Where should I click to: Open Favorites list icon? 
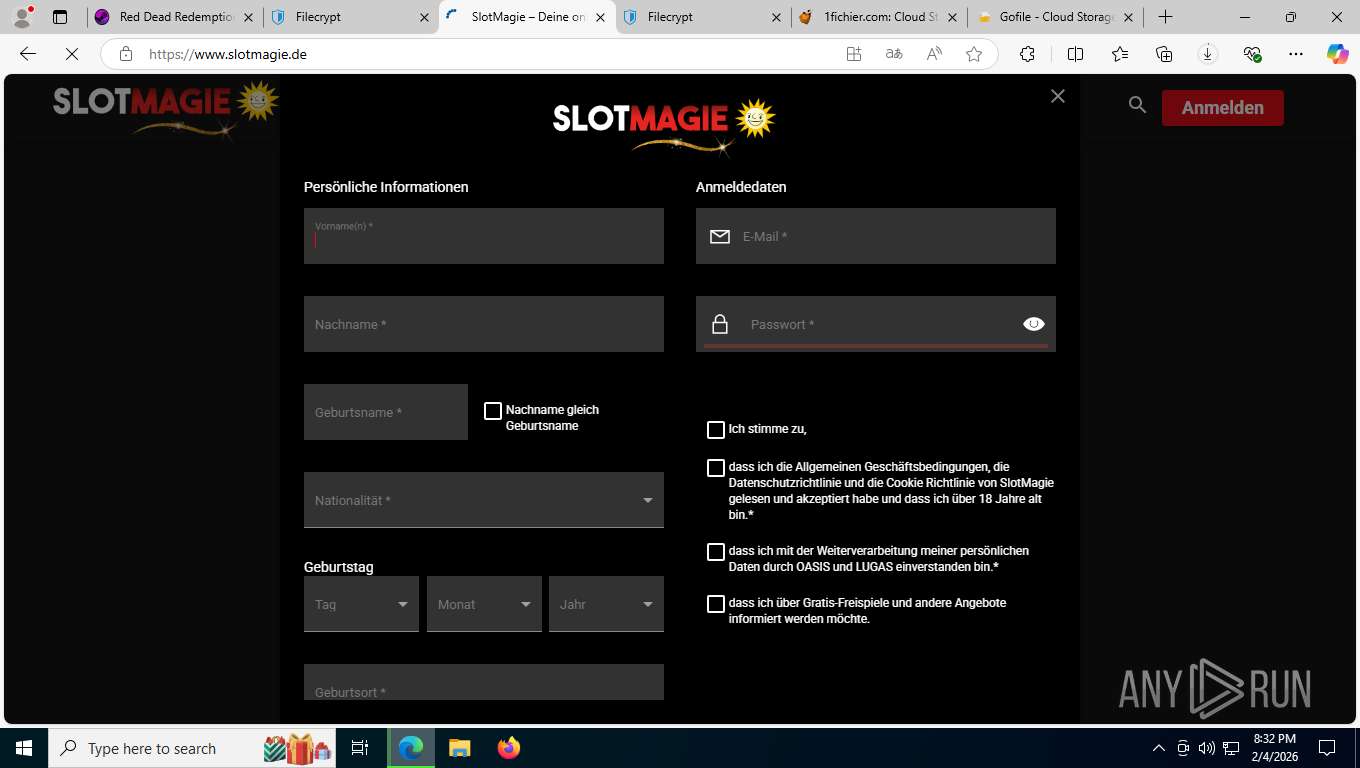point(1120,54)
